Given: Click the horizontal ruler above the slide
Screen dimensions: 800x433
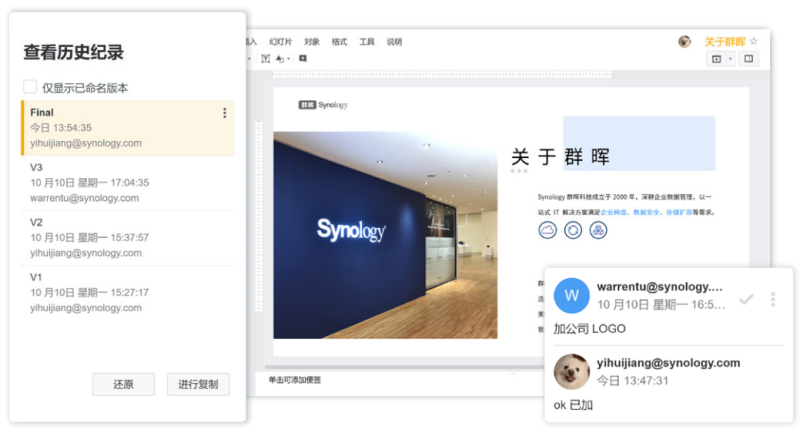Looking at the screenshot, I should [442, 74].
